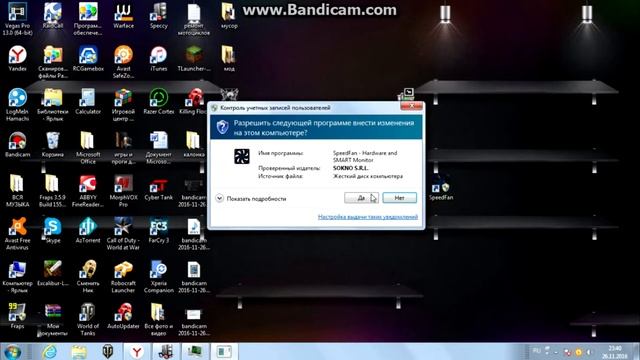This screenshot has width=640, height=360.
Task: Select the Warface desktop shortcut
Action: pos(123,16)
